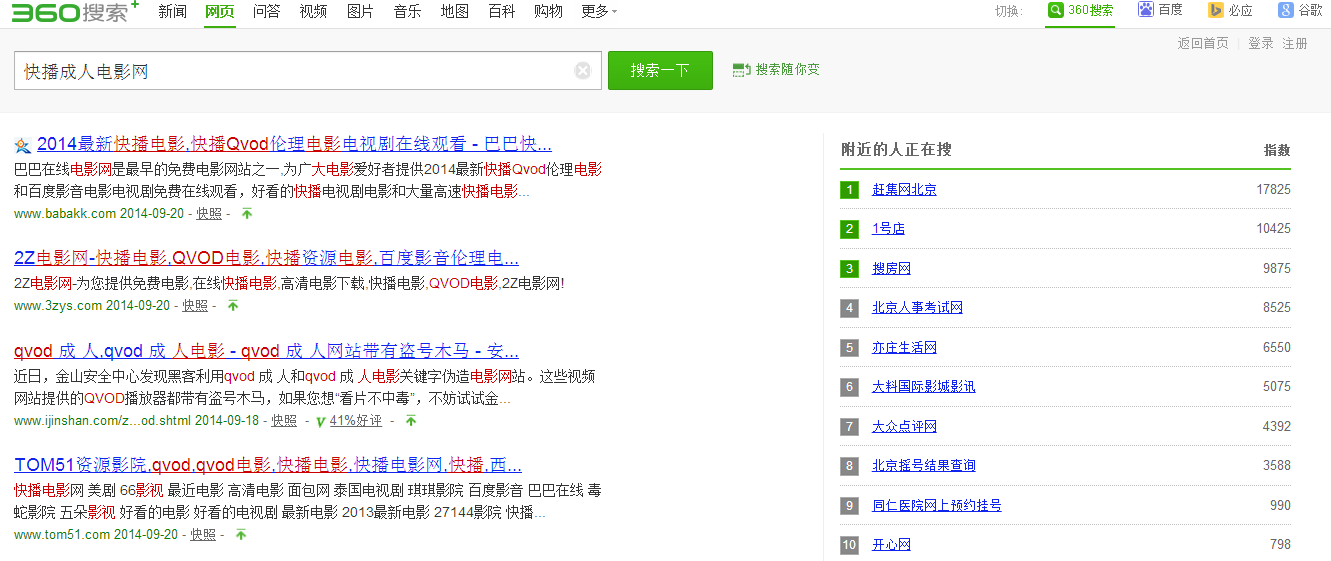This screenshot has height=561, width=1331.
Task: Click the 登录 link
Action: (1261, 43)
